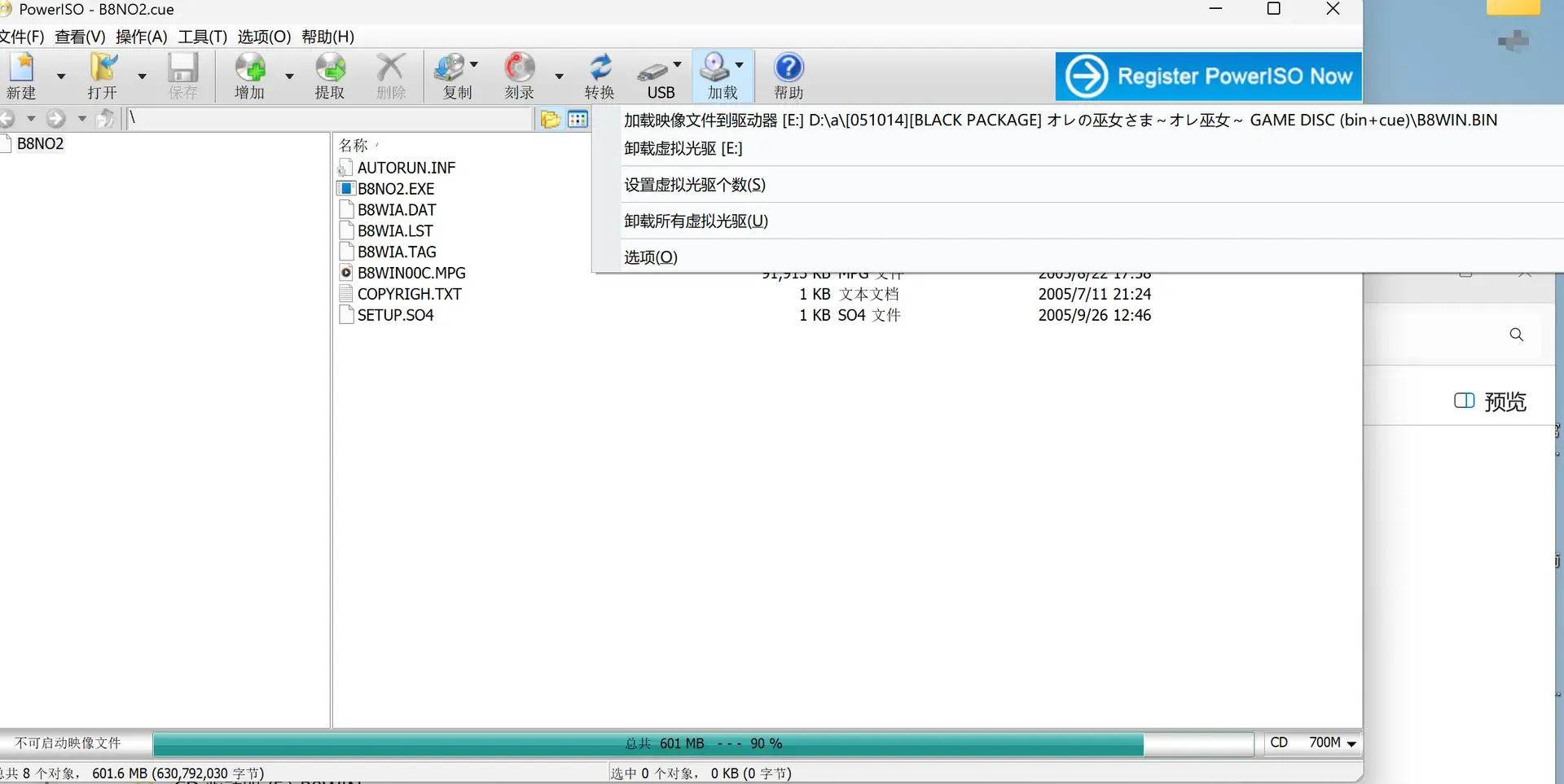The width and height of the screenshot is (1564, 784).
Task: Click the 名称 column header
Action: pos(354,145)
